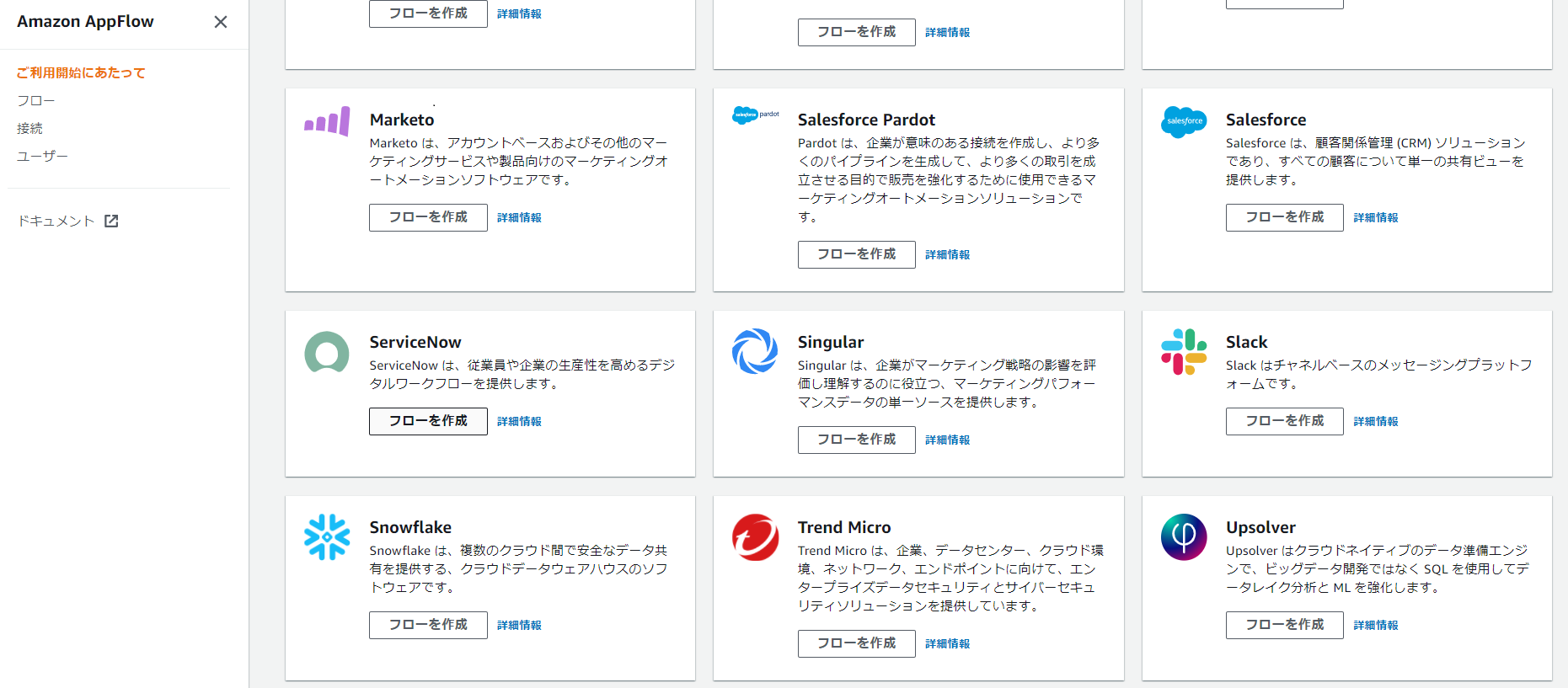Click the Snowflake logo icon

point(327,537)
